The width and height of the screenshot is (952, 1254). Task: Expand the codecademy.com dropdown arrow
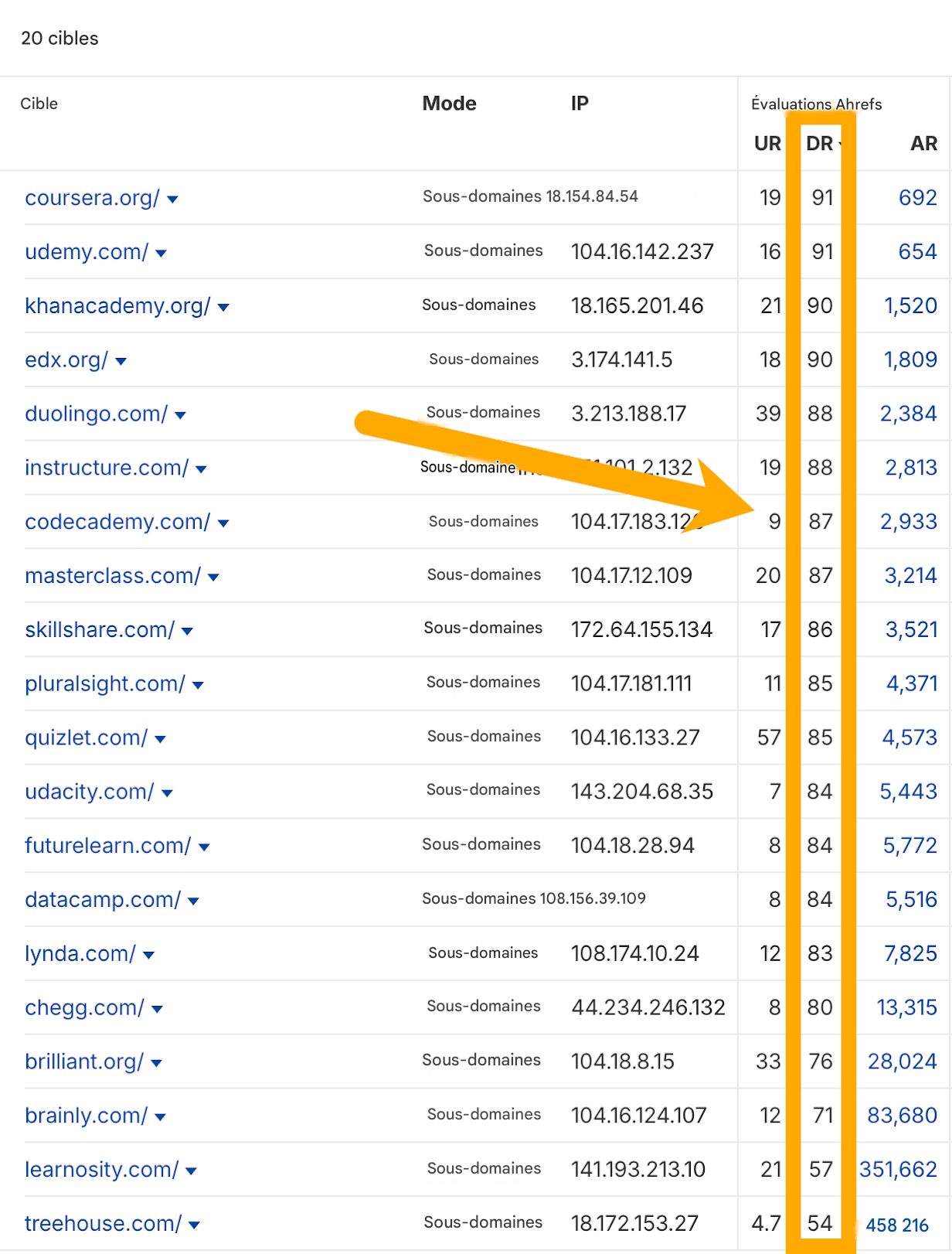click(x=223, y=523)
